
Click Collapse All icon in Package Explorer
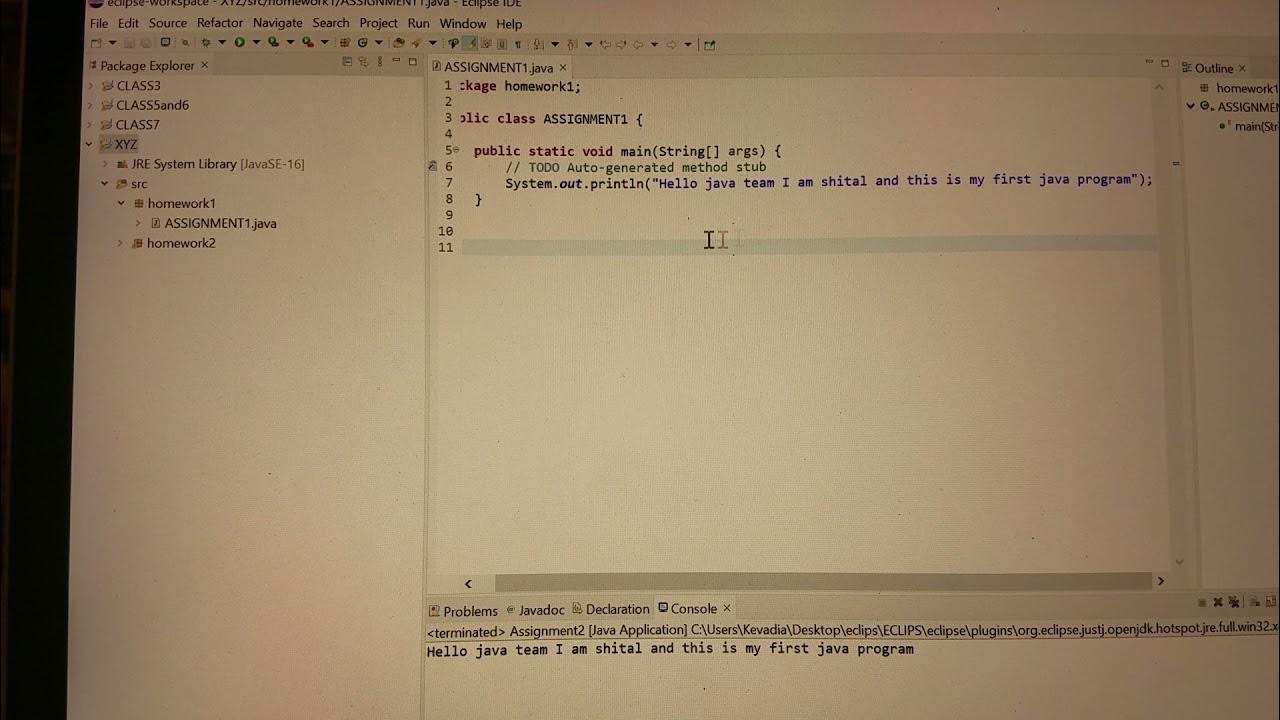point(347,62)
